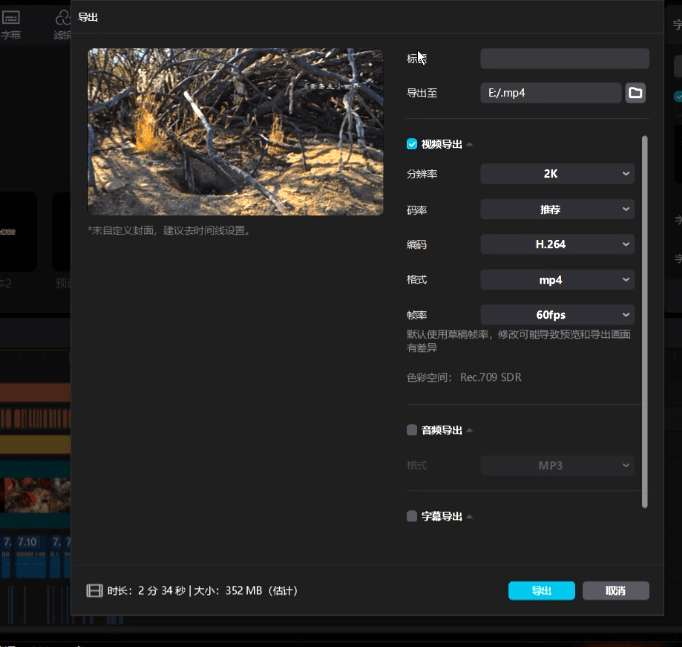Open the 格式 format dropdown showing mp4
The width and height of the screenshot is (682, 647).
click(557, 280)
